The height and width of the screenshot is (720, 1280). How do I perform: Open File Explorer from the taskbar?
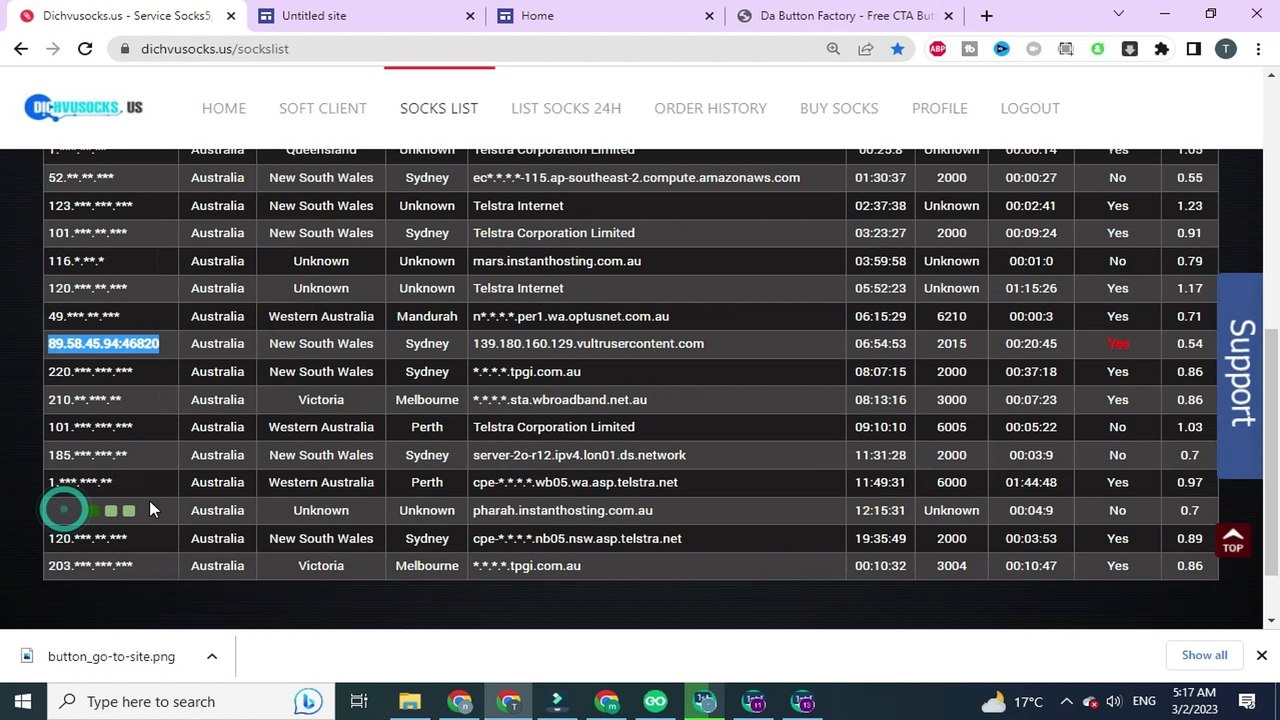pos(410,701)
